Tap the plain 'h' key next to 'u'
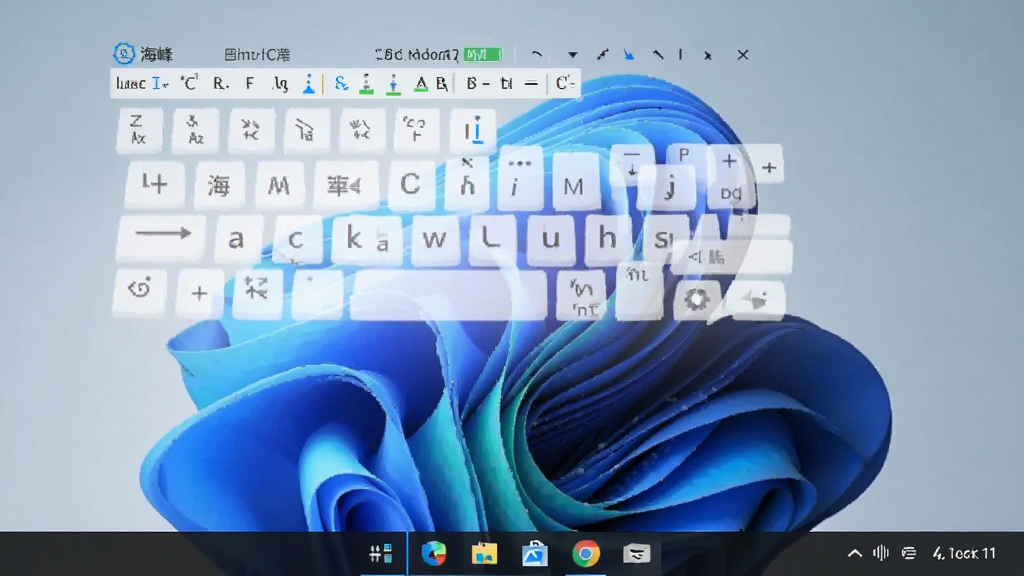This screenshot has height=576, width=1024. [607, 238]
